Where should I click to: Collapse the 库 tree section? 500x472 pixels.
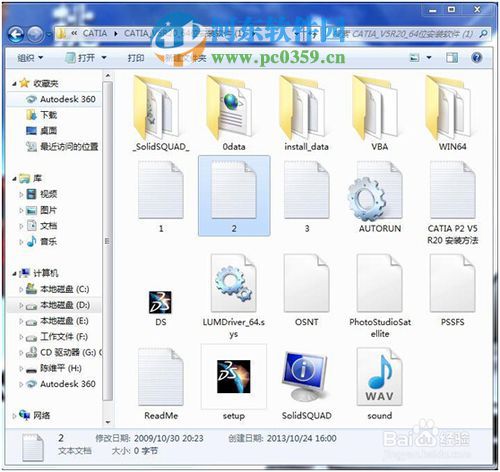click(14, 179)
